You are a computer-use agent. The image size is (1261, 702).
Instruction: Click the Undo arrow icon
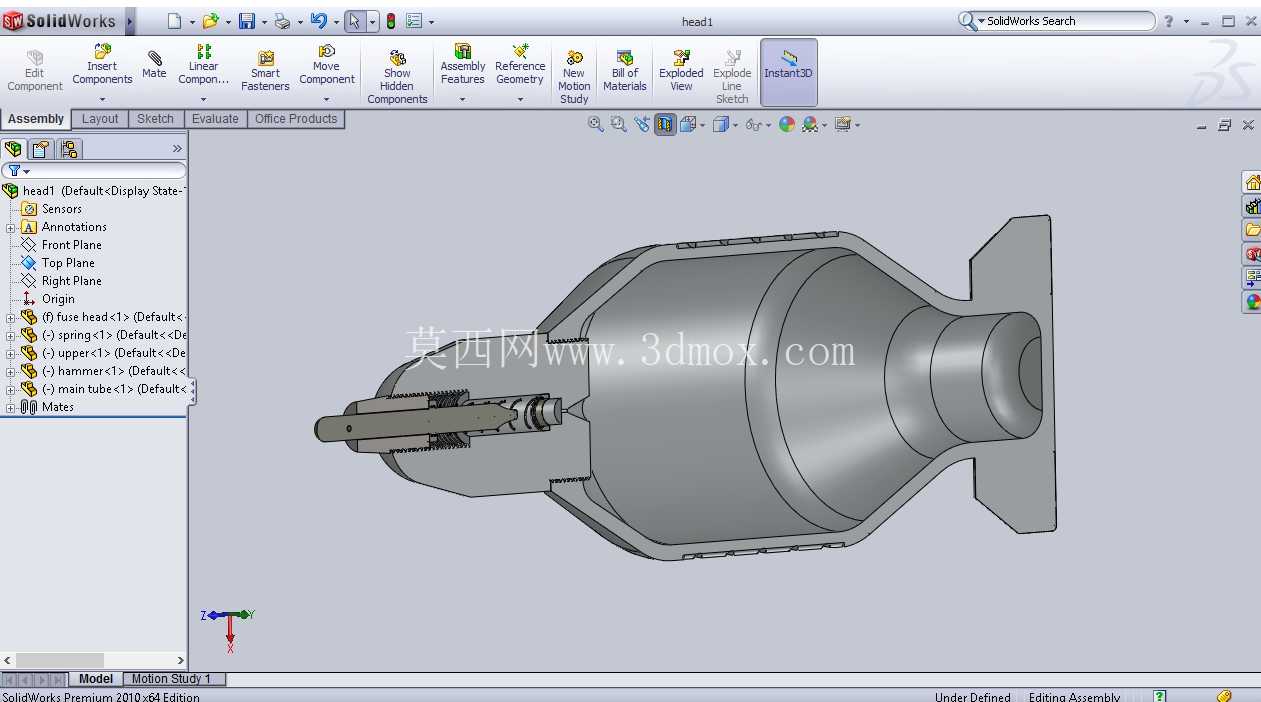click(318, 21)
